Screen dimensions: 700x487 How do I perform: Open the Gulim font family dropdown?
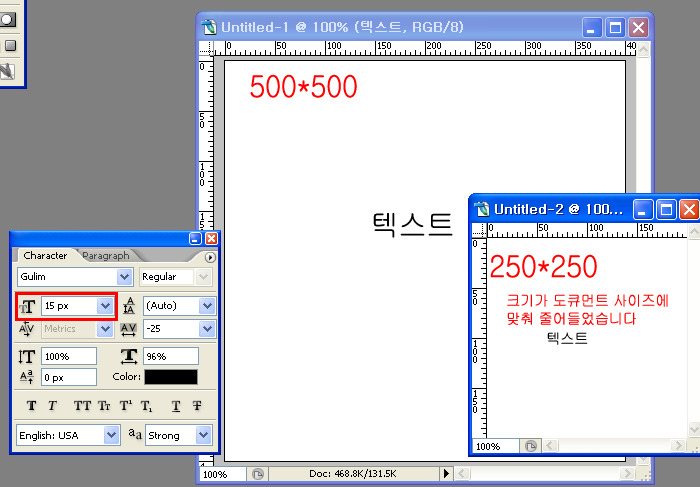point(125,277)
